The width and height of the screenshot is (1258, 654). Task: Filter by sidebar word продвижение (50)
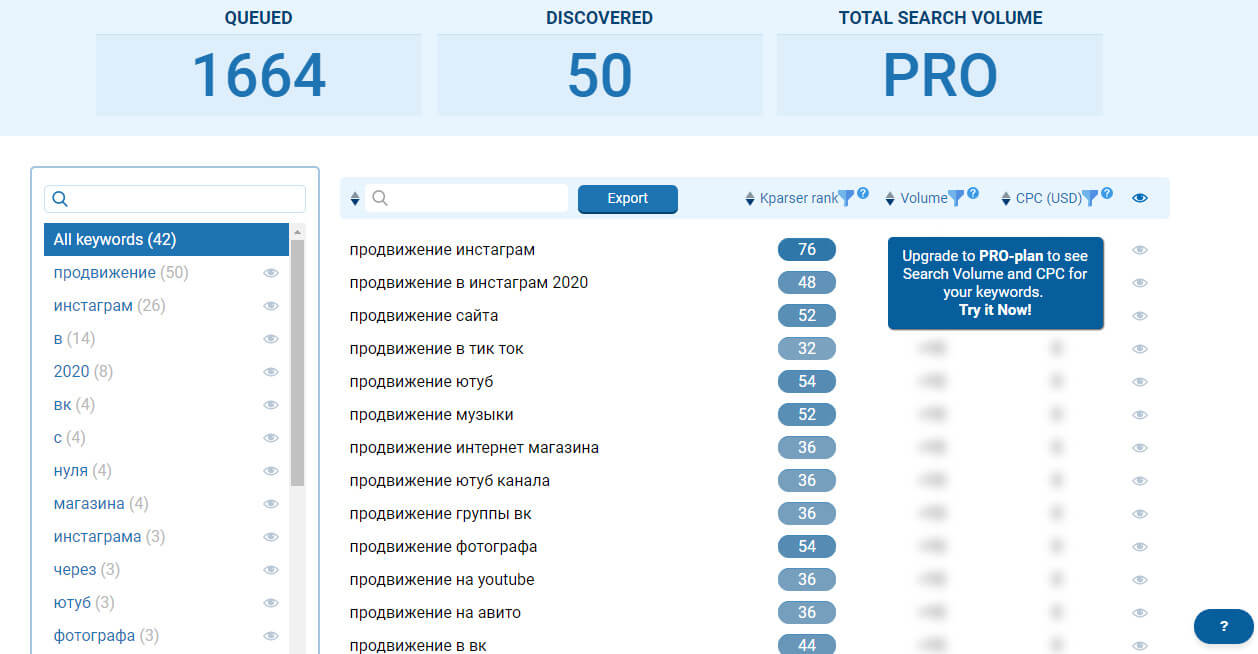[x=121, y=273]
